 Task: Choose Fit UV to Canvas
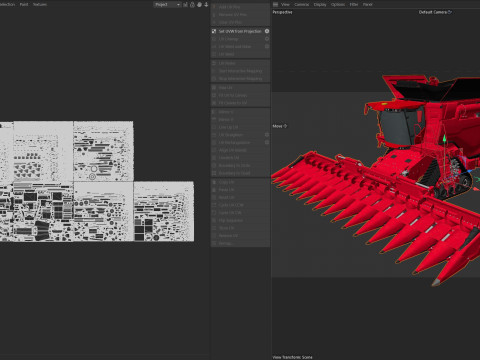coord(240,95)
